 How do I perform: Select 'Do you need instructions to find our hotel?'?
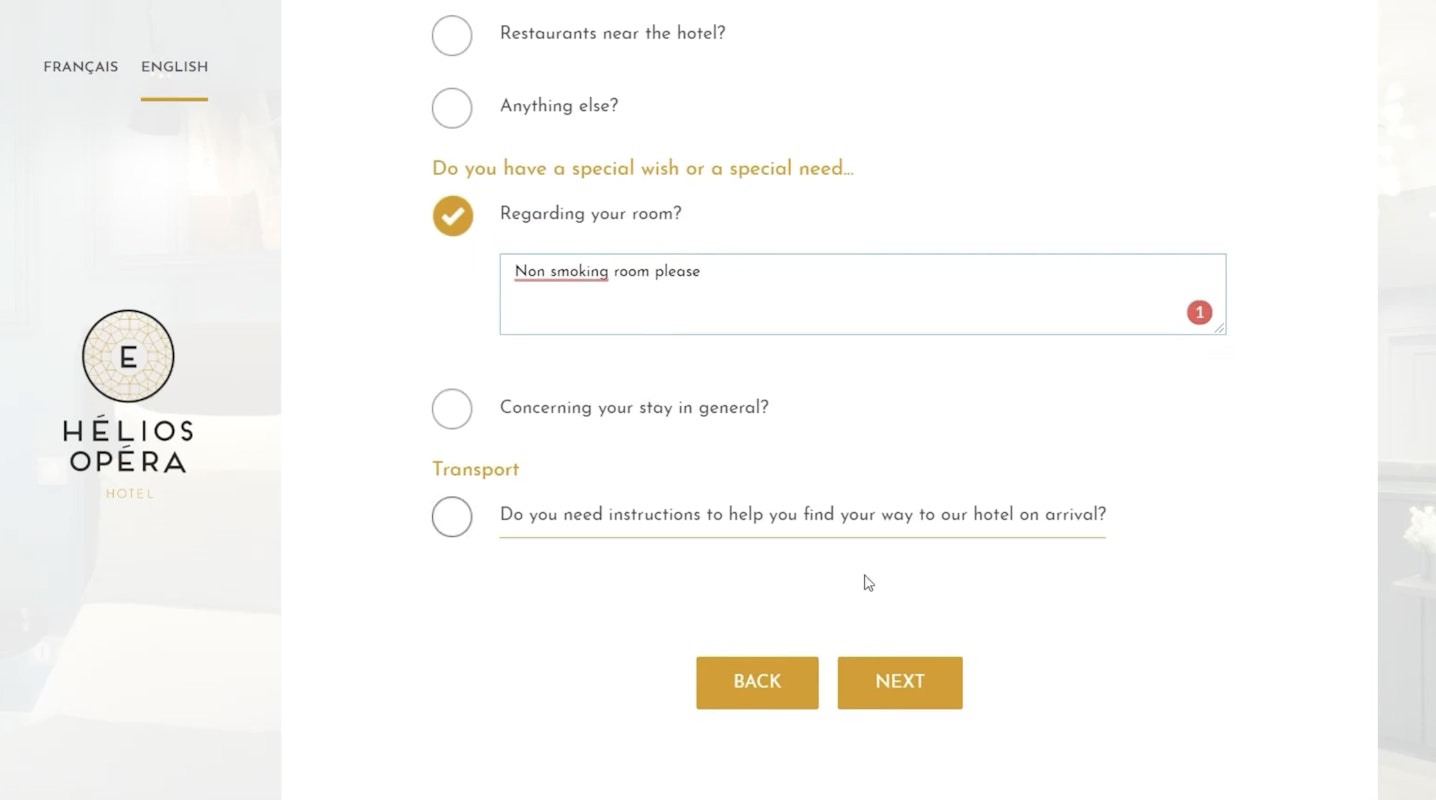452,516
